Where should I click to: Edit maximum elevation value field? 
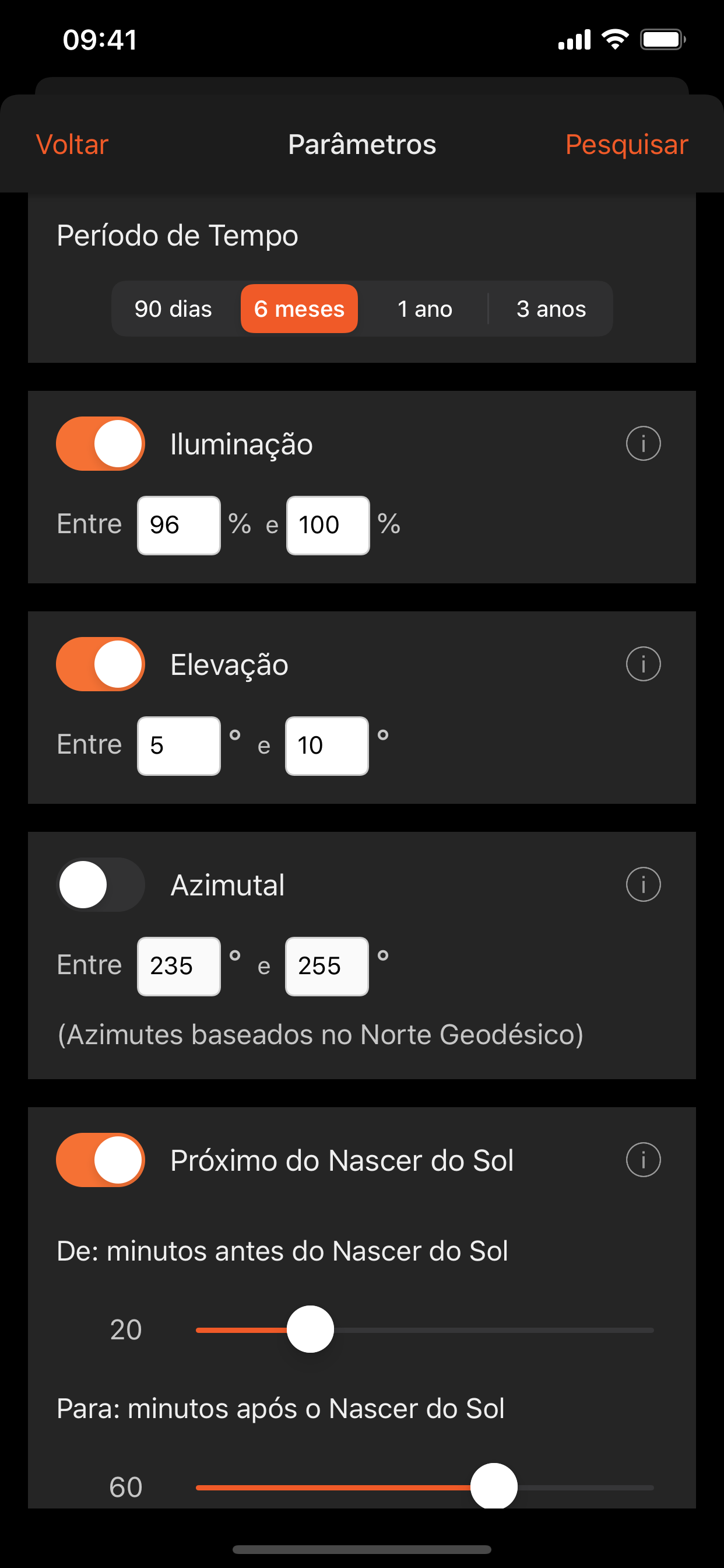coord(326,745)
